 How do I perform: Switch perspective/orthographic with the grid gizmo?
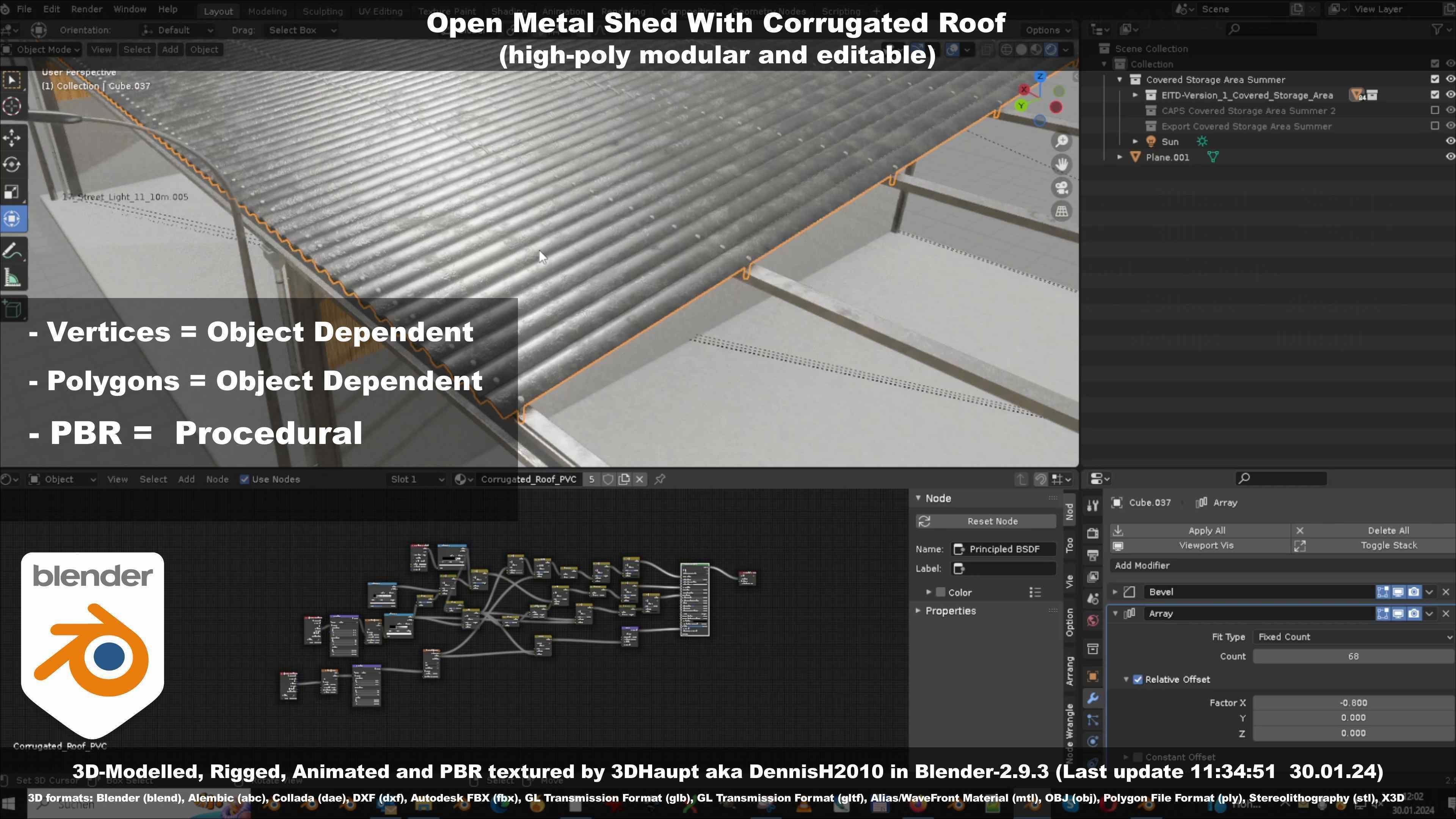click(x=1062, y=212)
